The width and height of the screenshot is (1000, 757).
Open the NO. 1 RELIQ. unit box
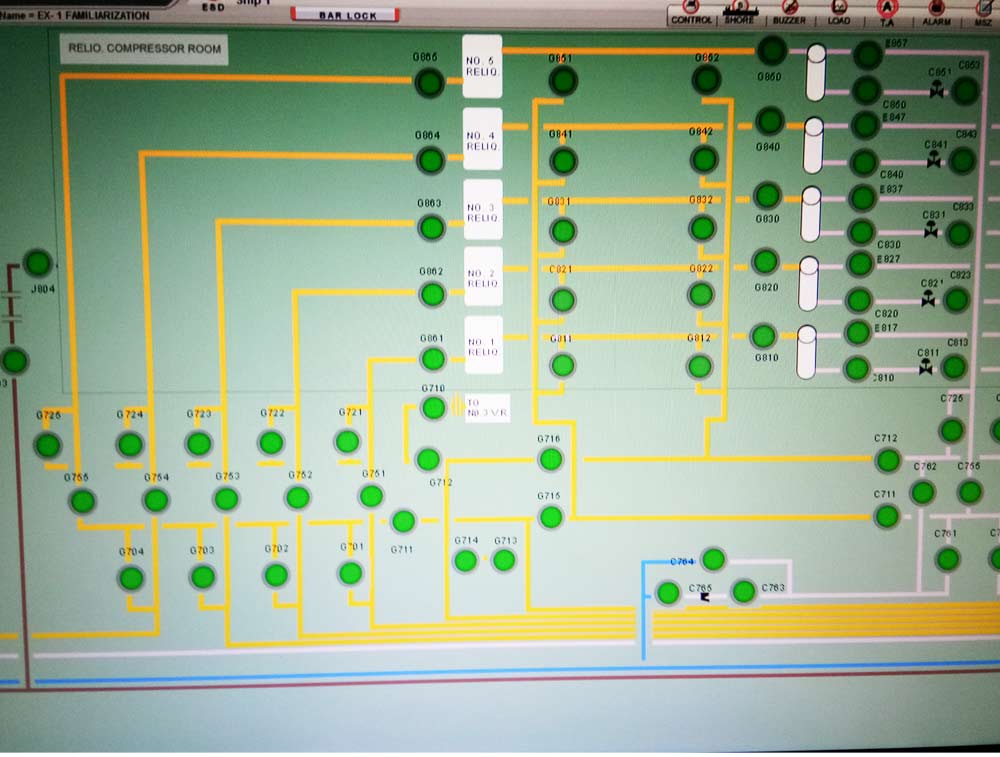pyautogui.click(x=482, y=346)
